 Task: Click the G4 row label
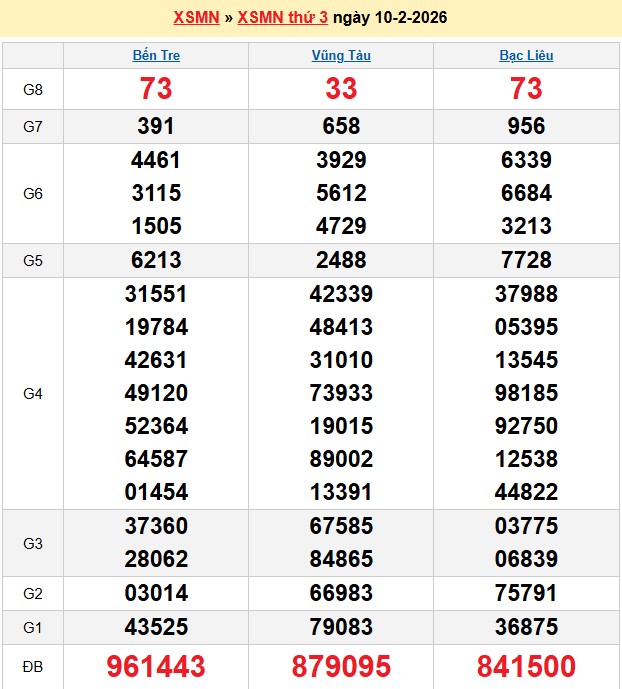[33, 394]
